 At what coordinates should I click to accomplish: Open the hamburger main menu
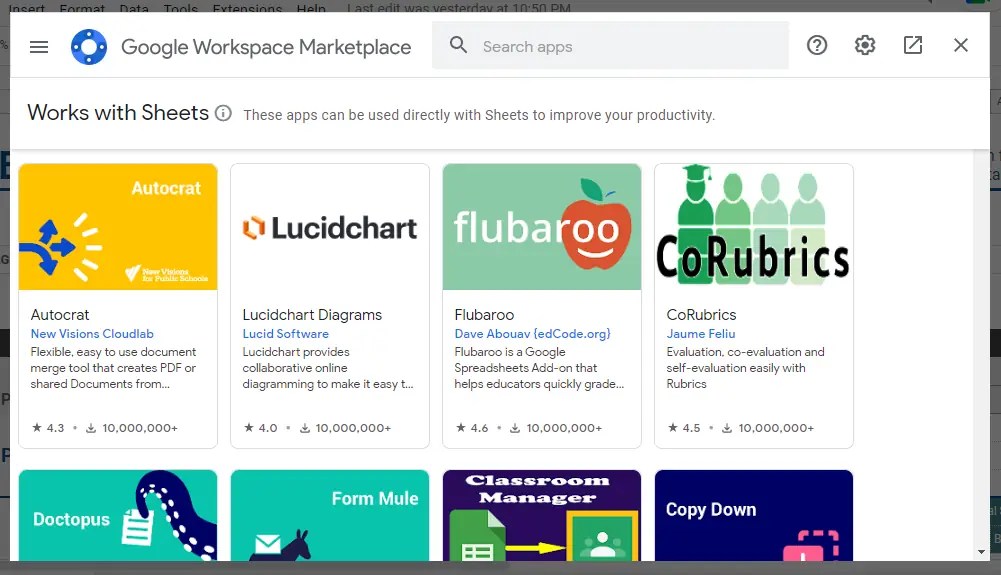coord(39,47)
